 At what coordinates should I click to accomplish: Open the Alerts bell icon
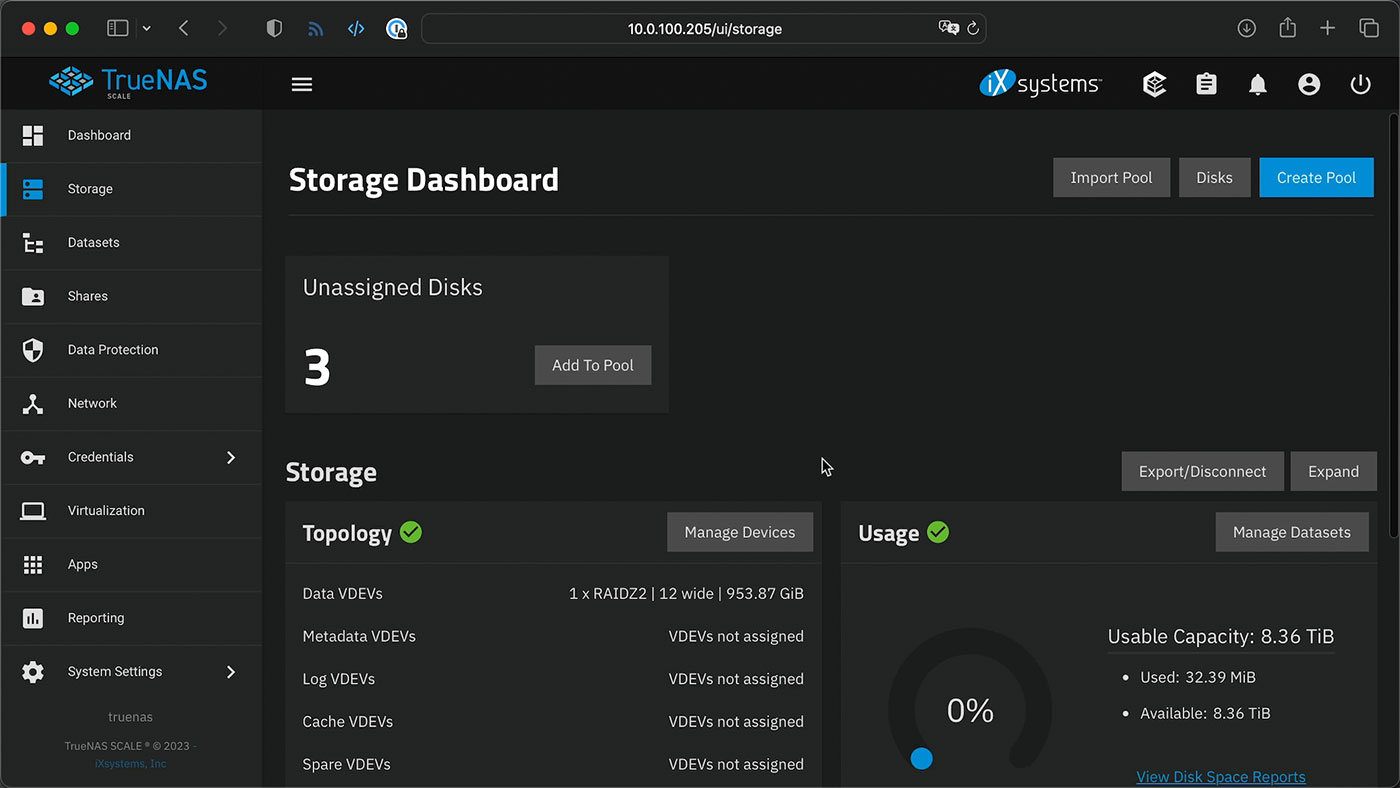(1258, 85)
